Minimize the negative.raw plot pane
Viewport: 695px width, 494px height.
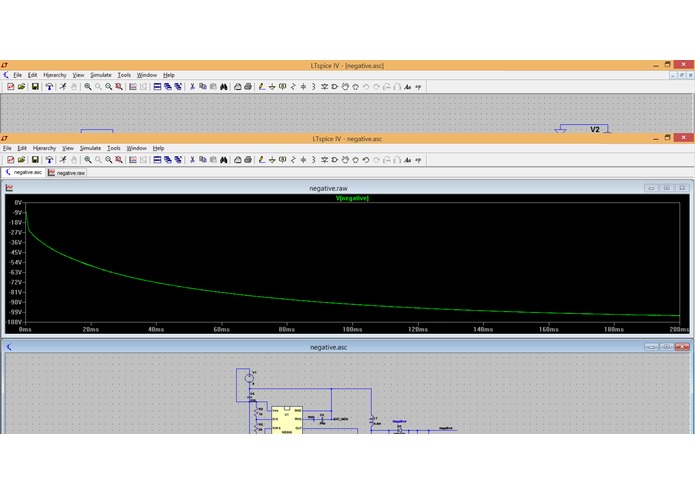(651, 188)
